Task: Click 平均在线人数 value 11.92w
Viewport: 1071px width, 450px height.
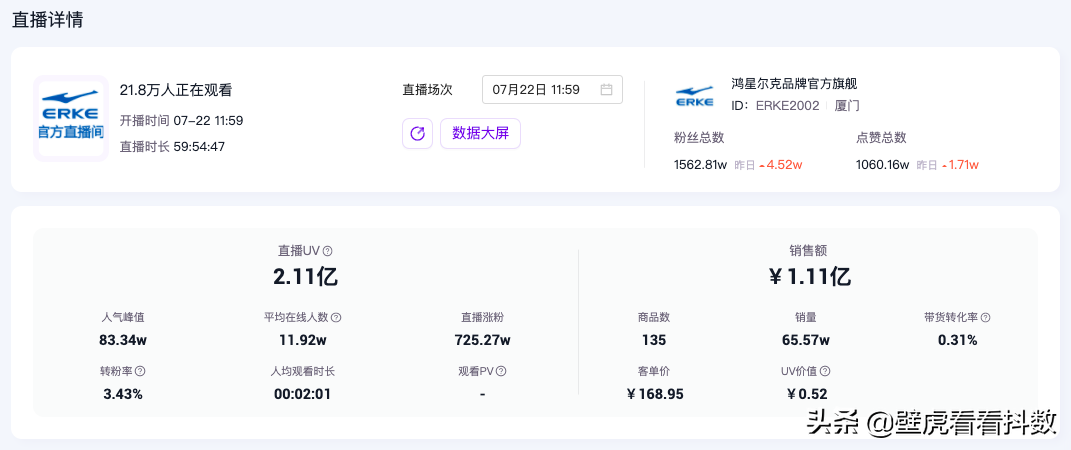Action: click(303, 340)
